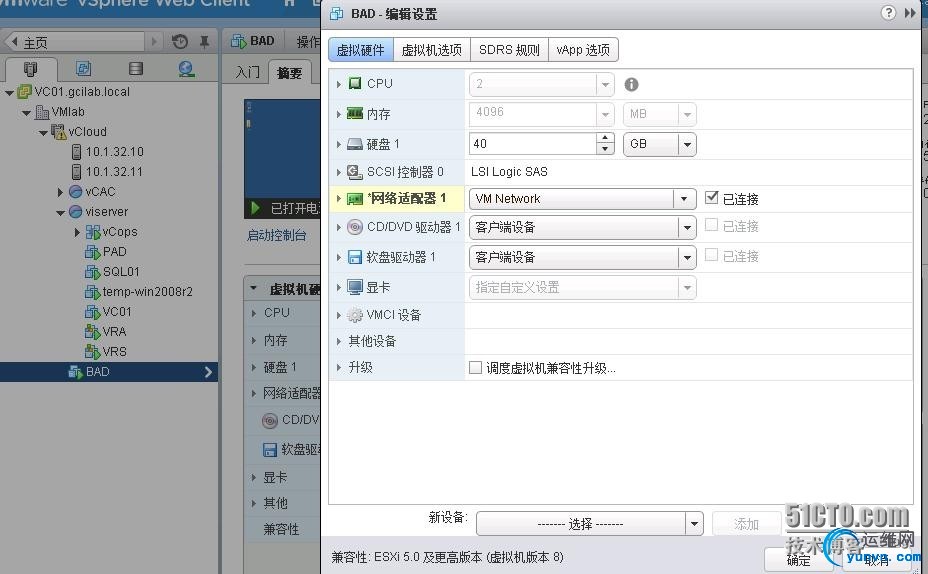This screenshot has width=928, height=574.
Task: Open the 新设备 选择 dropdown
Action: (589, 524)
